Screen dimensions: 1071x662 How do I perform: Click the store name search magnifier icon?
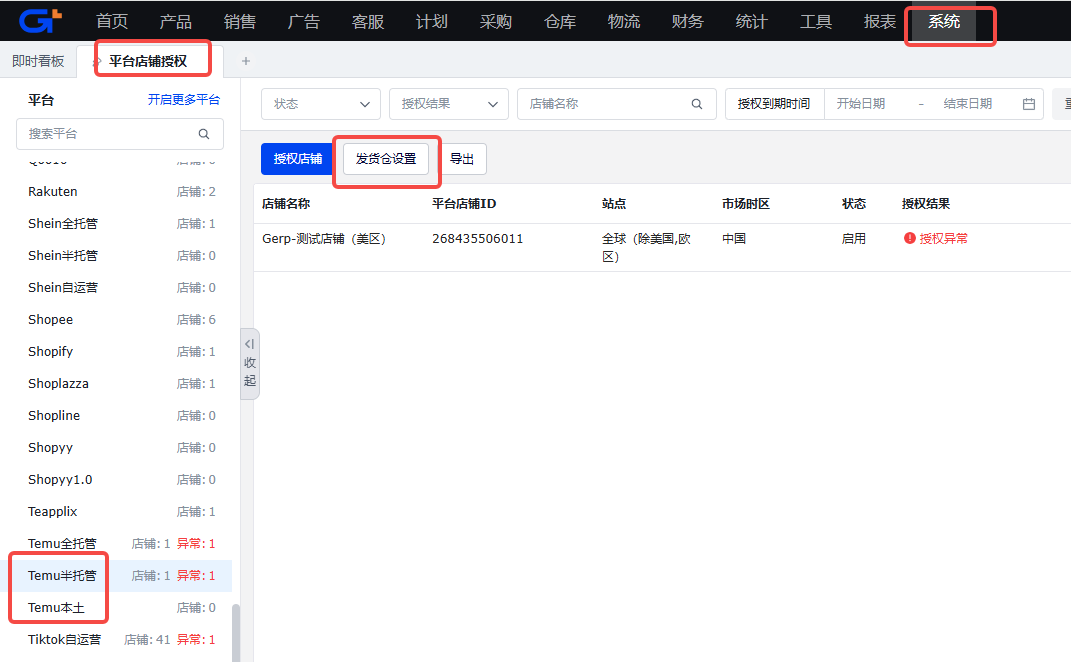pos(697,104)
